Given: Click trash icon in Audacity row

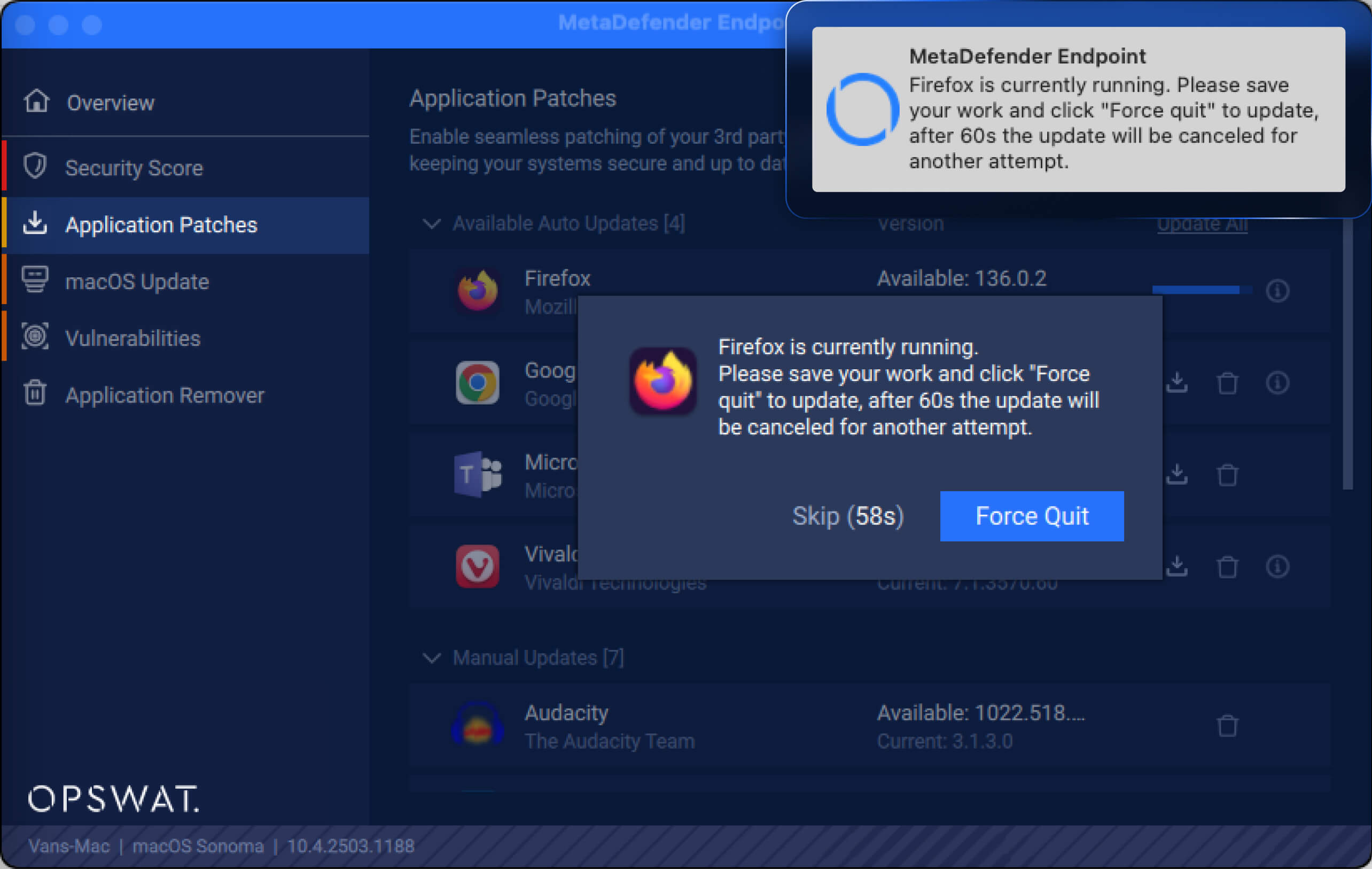Looking at the screenshot, I should (1227, 726).
